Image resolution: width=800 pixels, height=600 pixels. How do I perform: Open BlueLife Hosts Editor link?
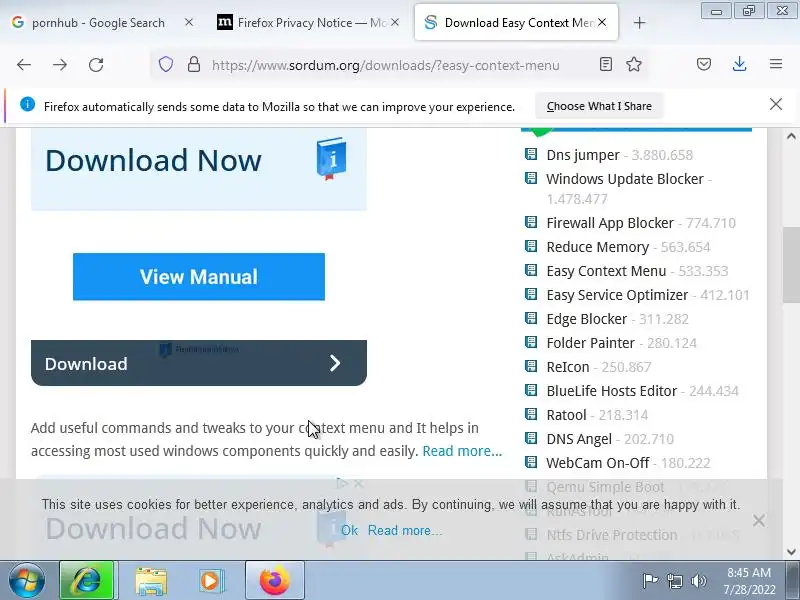click(612, 391)
